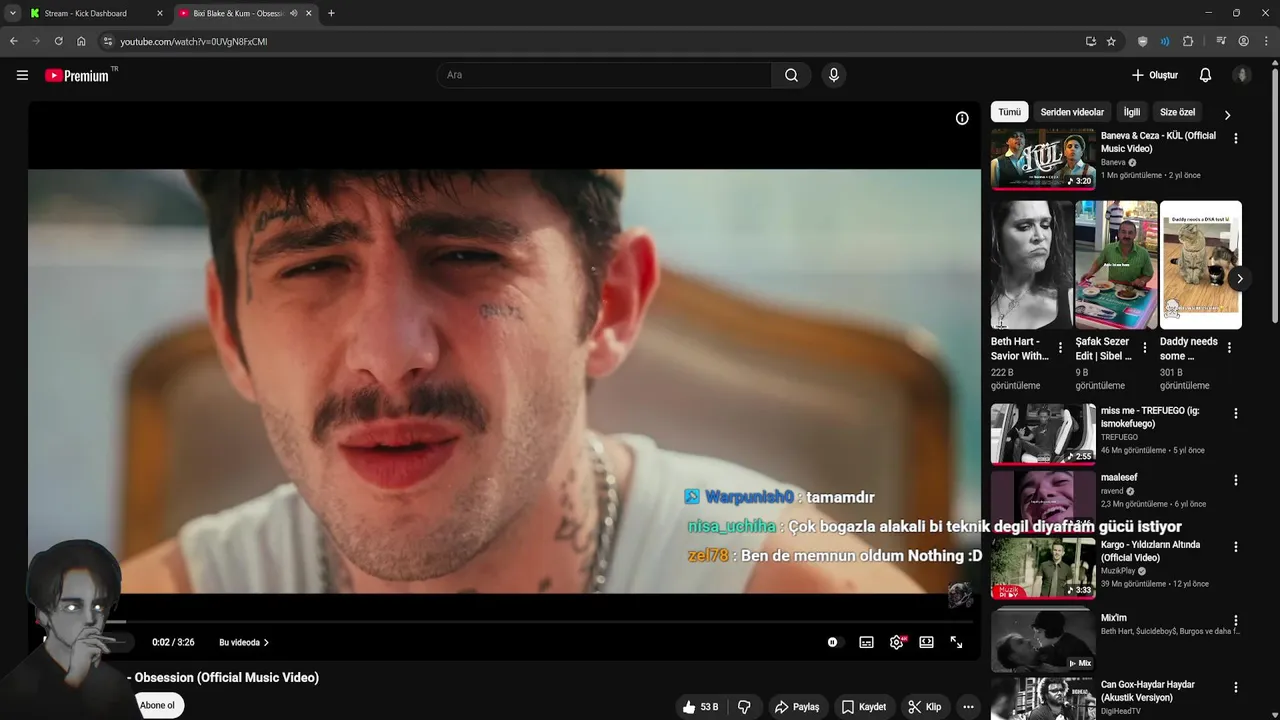
Task: Open options for Daddy needs short
Action: (x=1229, y=348)
